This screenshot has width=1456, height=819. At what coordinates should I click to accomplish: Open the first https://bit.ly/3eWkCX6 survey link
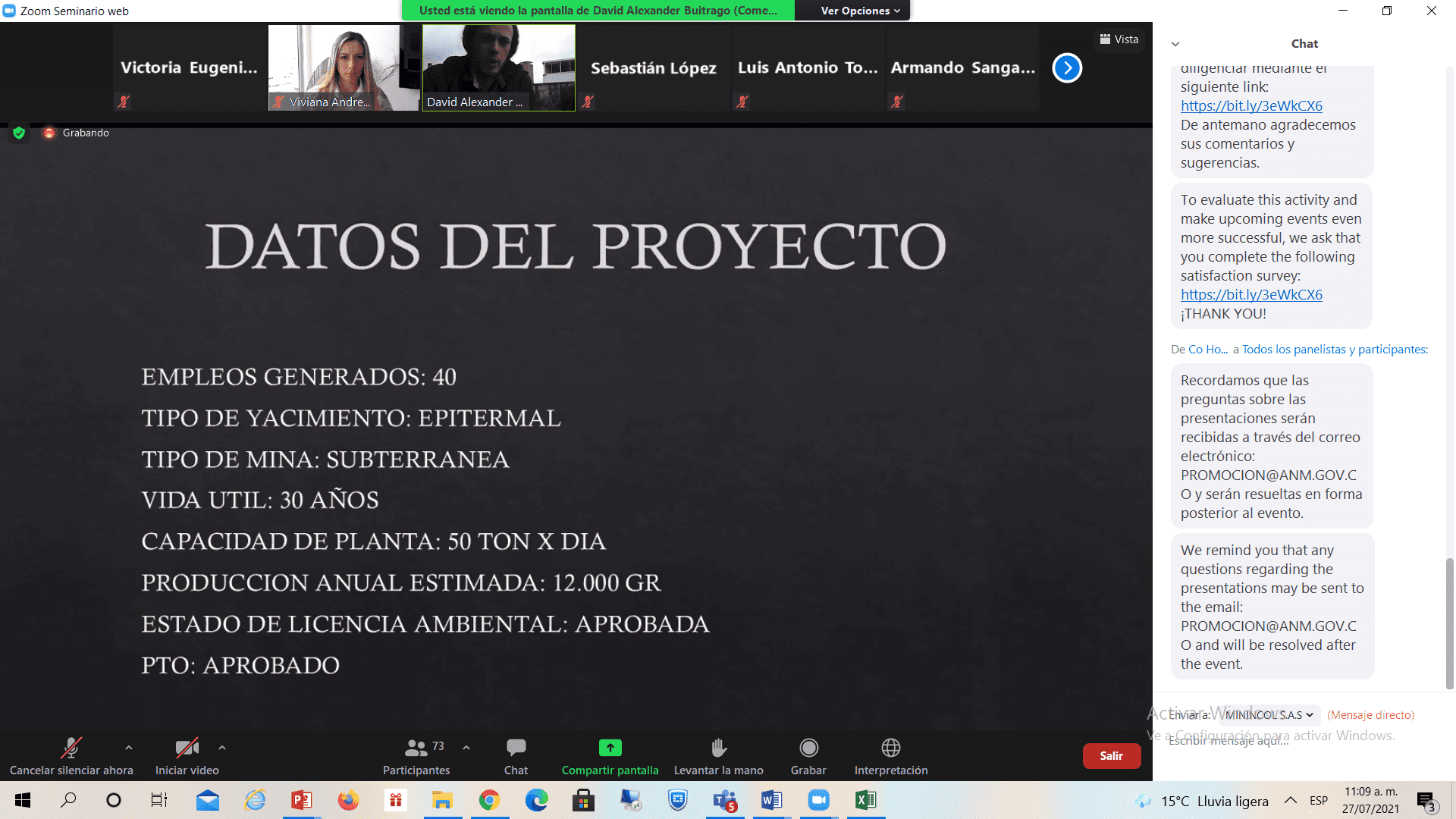(1251, 106)
